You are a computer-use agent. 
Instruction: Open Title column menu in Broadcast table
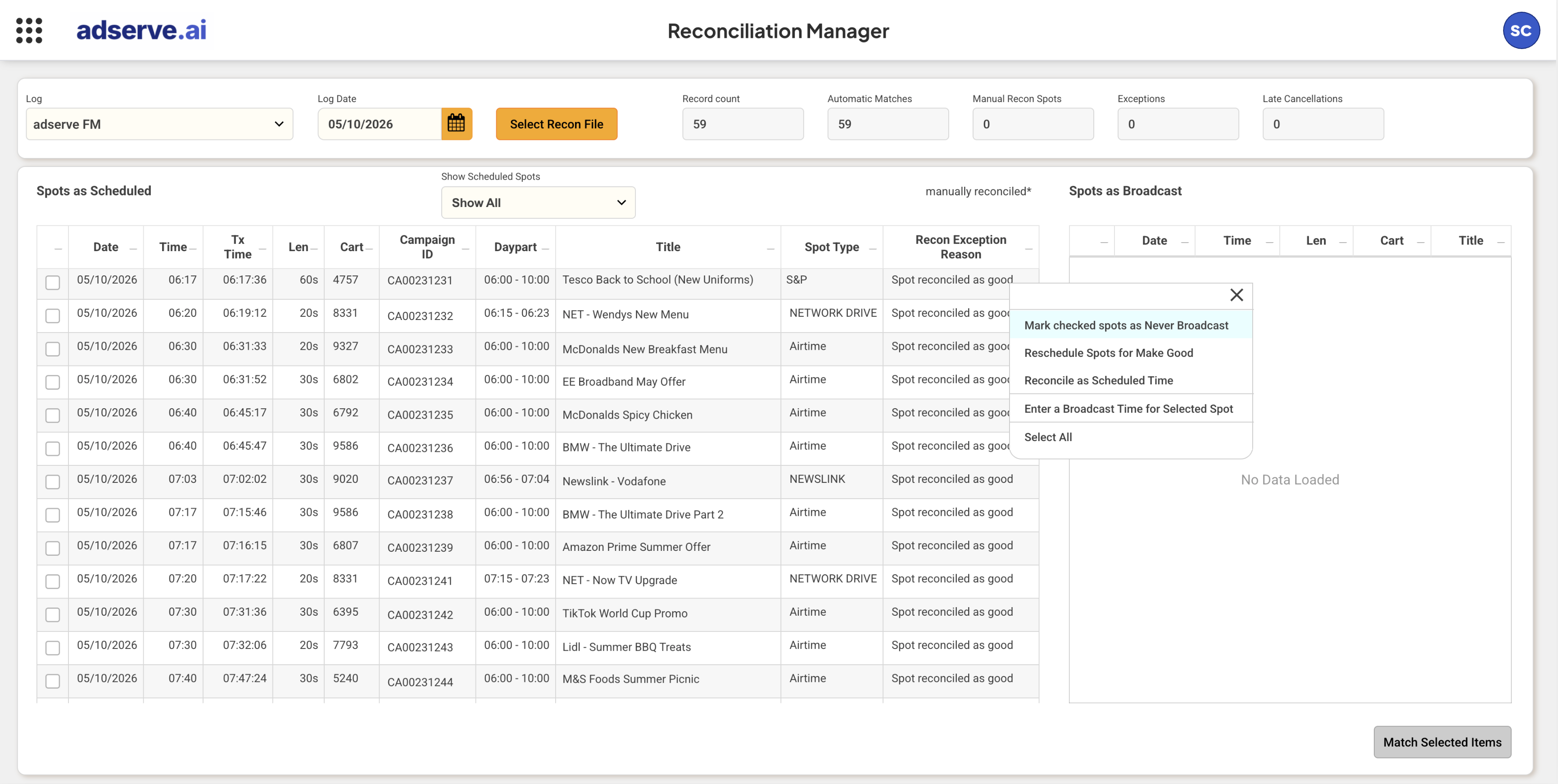(1500, 243)
